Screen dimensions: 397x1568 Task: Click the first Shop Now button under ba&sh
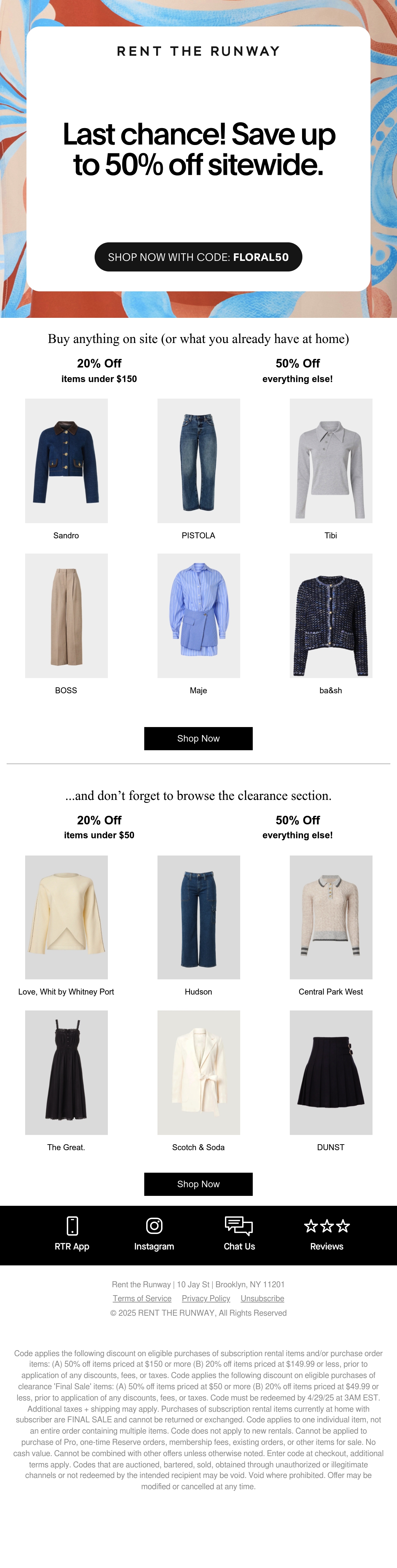tap(198, 738)
